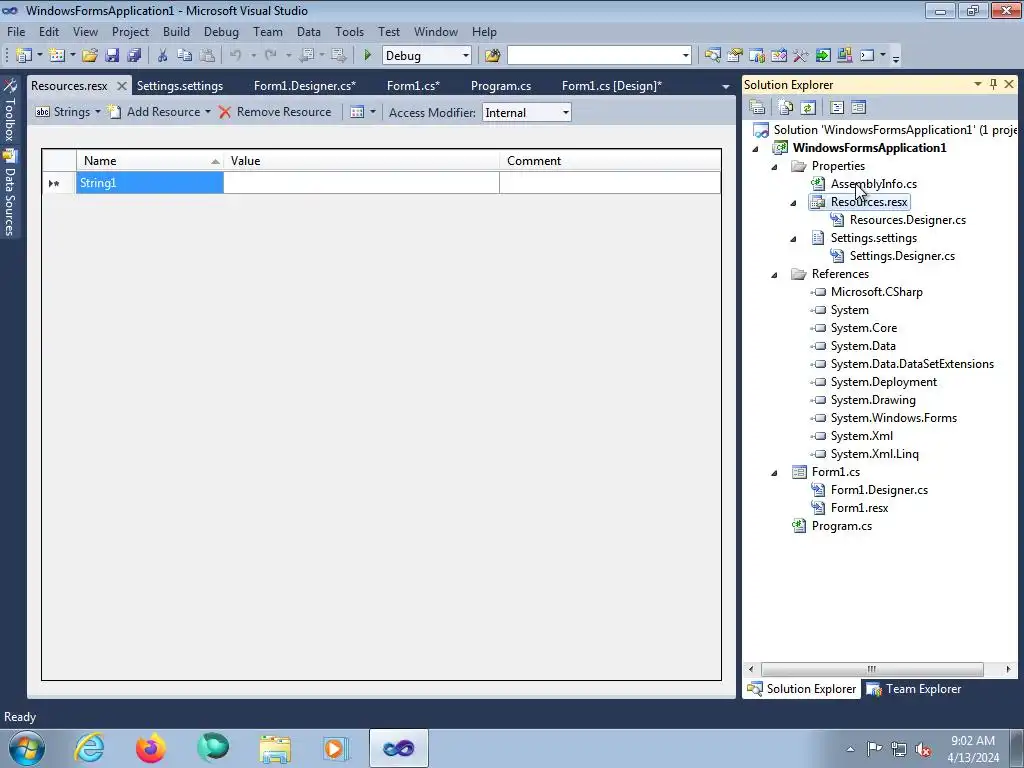Image resolution: width=1024 pixels, height=768 pixels.
Task: Switch to the Form1.cs [Design] tab
Action: (x=612, y=86)
